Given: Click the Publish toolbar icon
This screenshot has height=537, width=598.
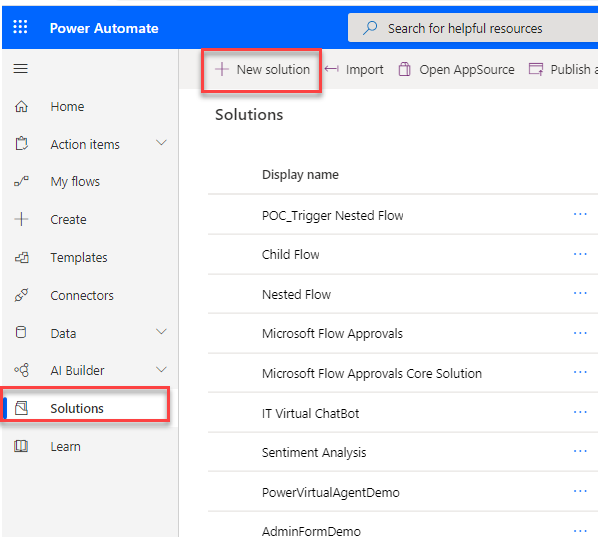Looking at the screenshot, I should click(536, 69).
